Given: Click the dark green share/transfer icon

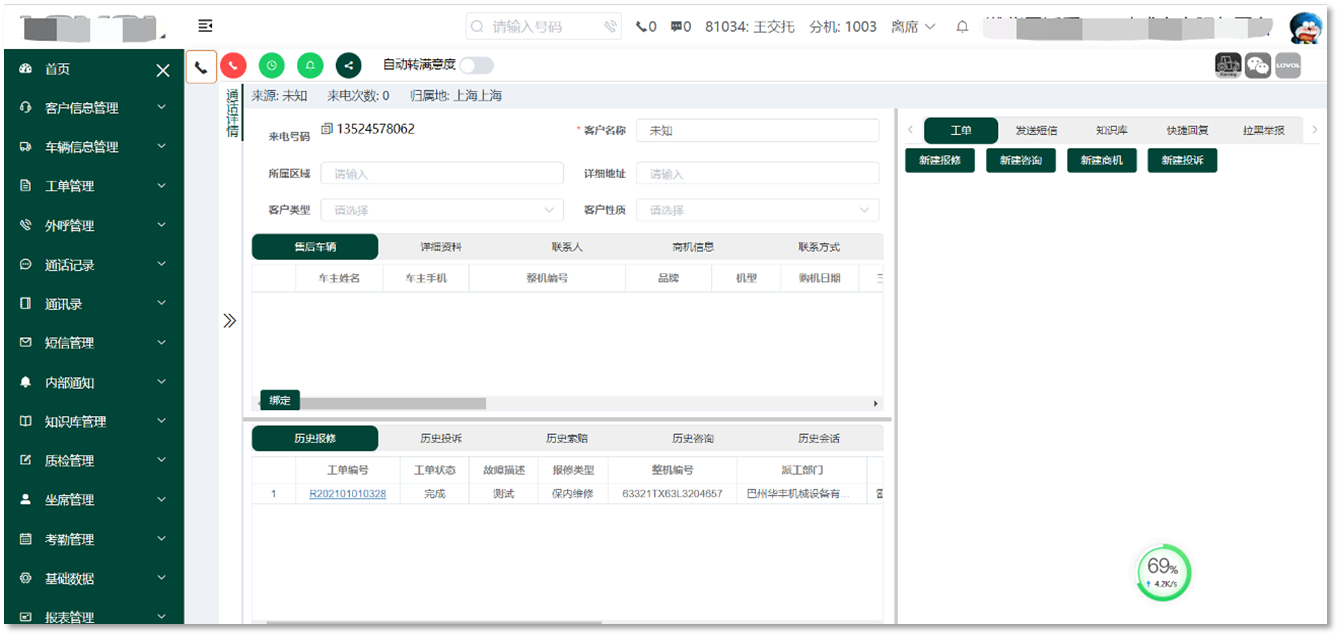Looking at the screenshot, I should coord(348,66).
